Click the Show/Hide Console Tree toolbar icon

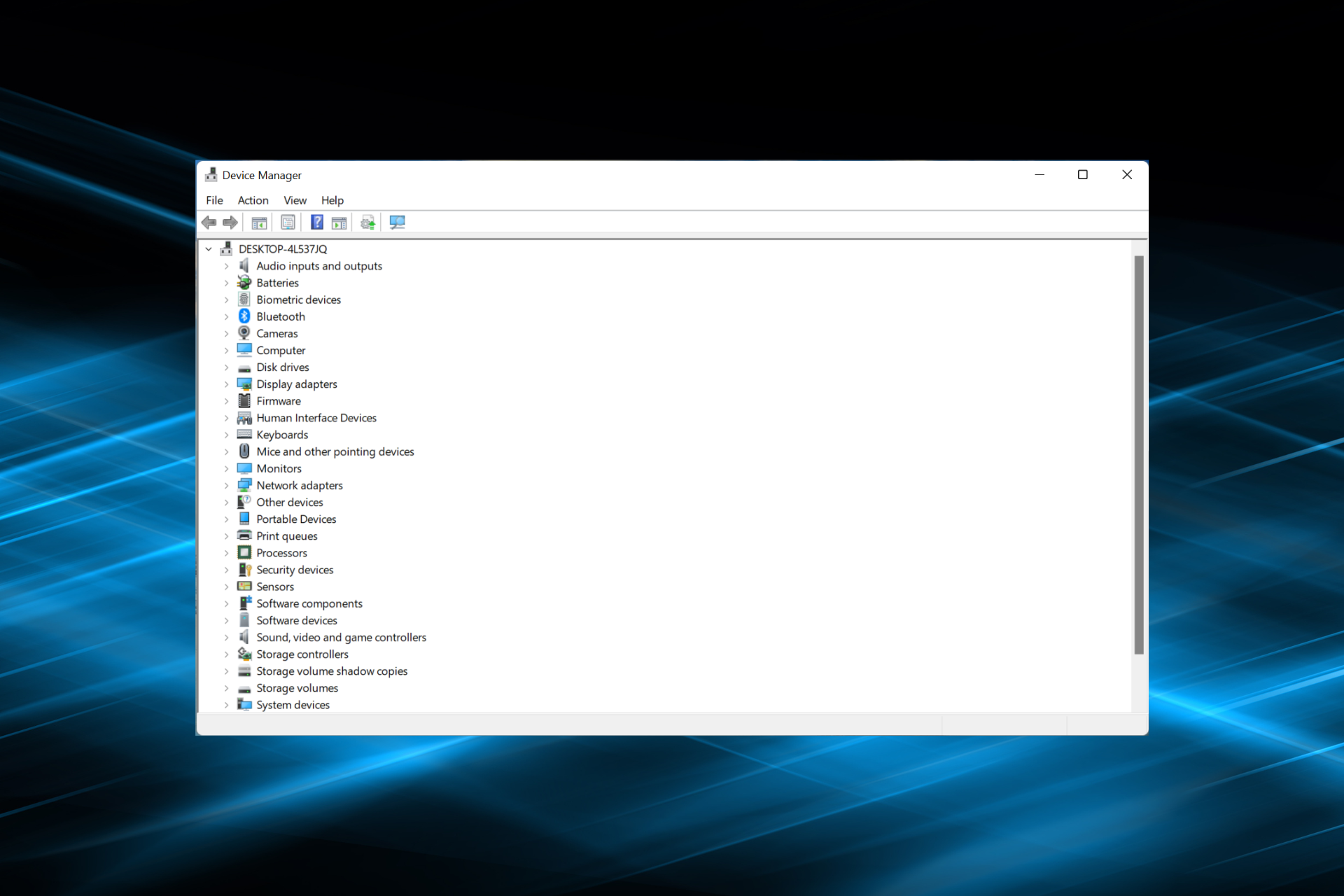coord(259,222)
